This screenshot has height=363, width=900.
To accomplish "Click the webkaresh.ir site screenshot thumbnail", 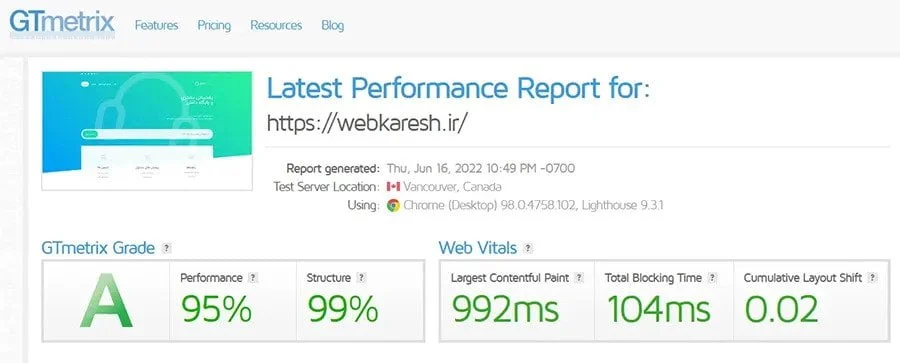I will pyautogui.click(x=147, y=130).
